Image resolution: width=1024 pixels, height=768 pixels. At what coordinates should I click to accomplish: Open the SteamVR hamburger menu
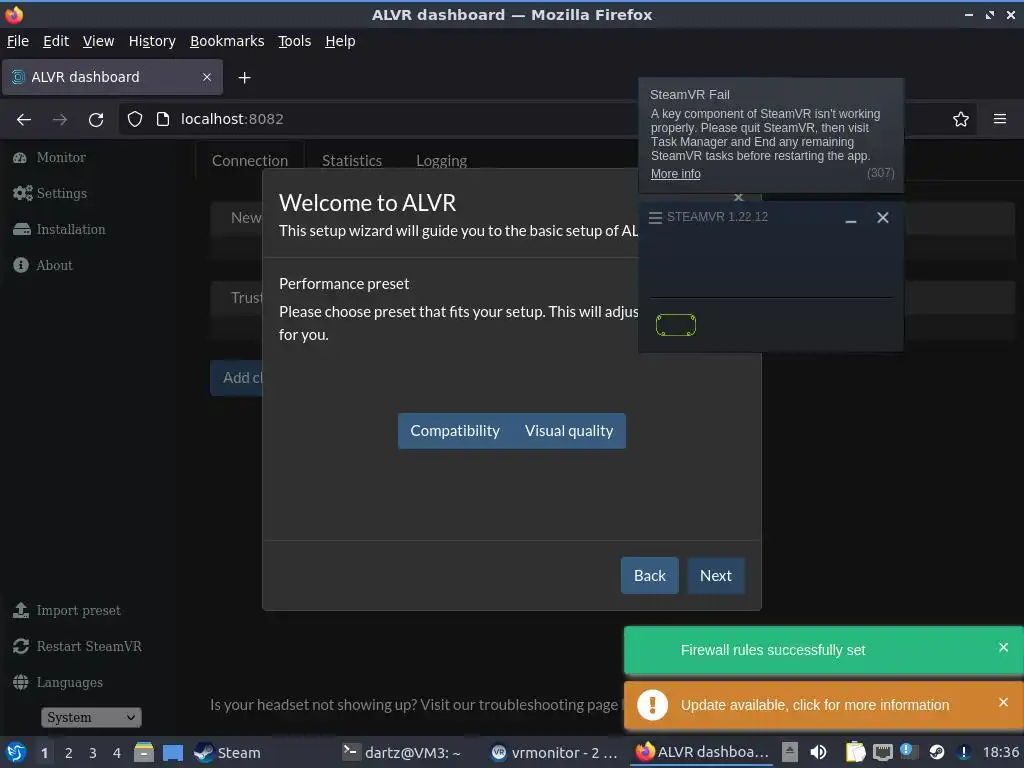click(x=655, y=217)
